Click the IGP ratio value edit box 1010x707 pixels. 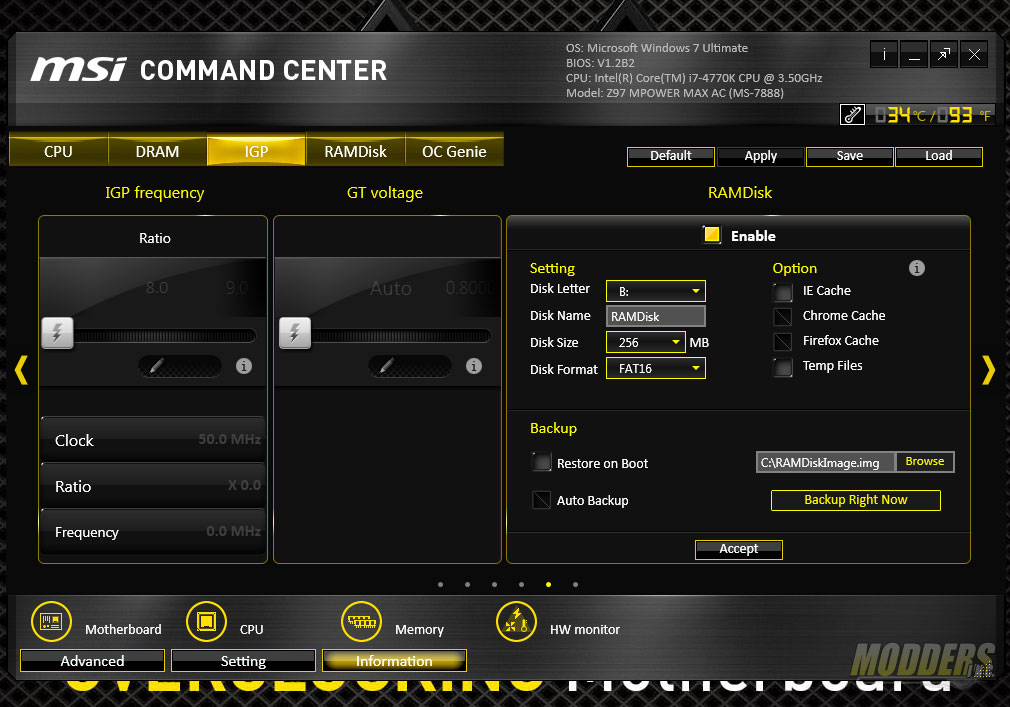[x=180, y=366]
